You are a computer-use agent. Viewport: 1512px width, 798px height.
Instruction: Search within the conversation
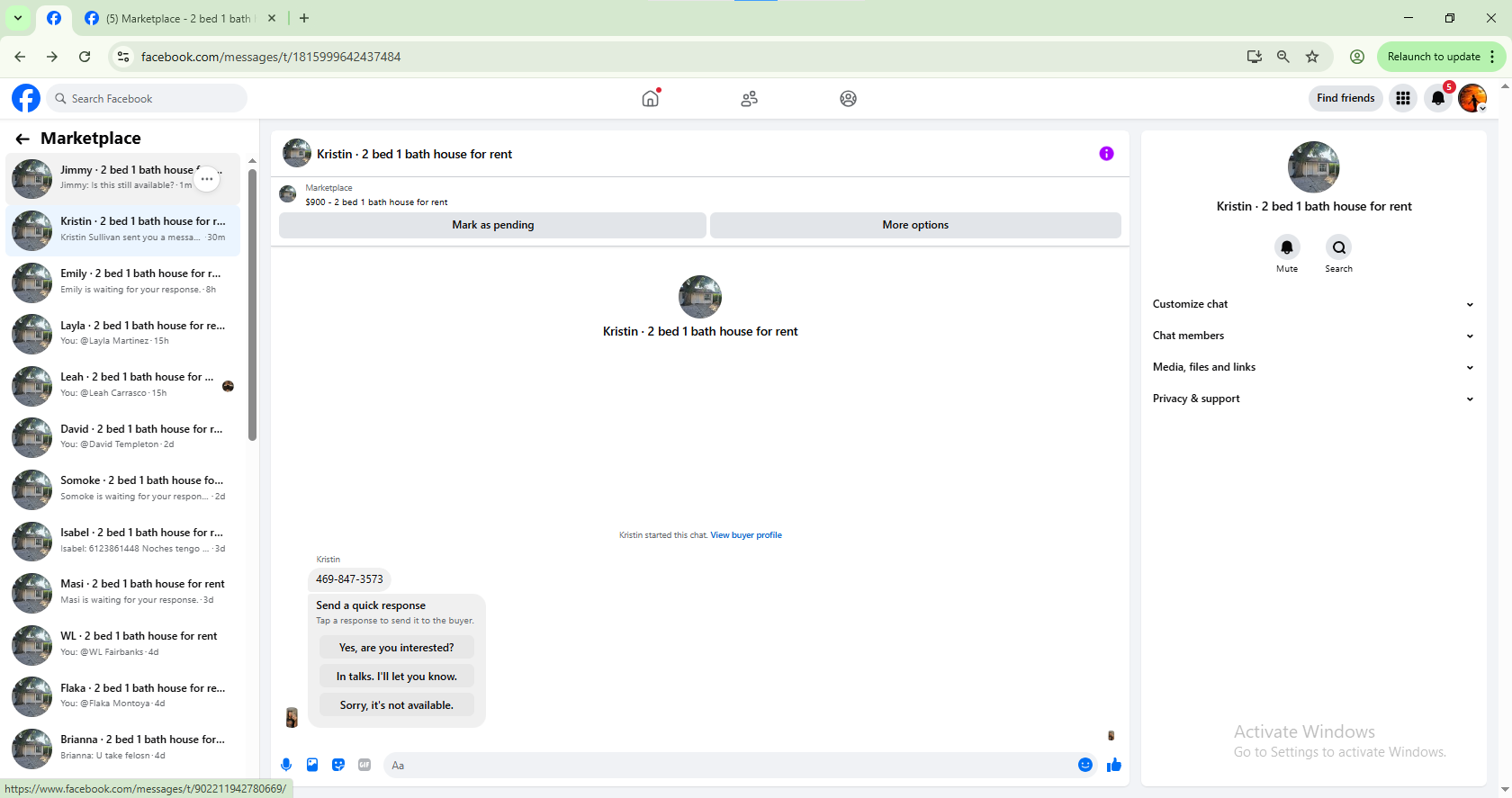tap(1338, 247)
